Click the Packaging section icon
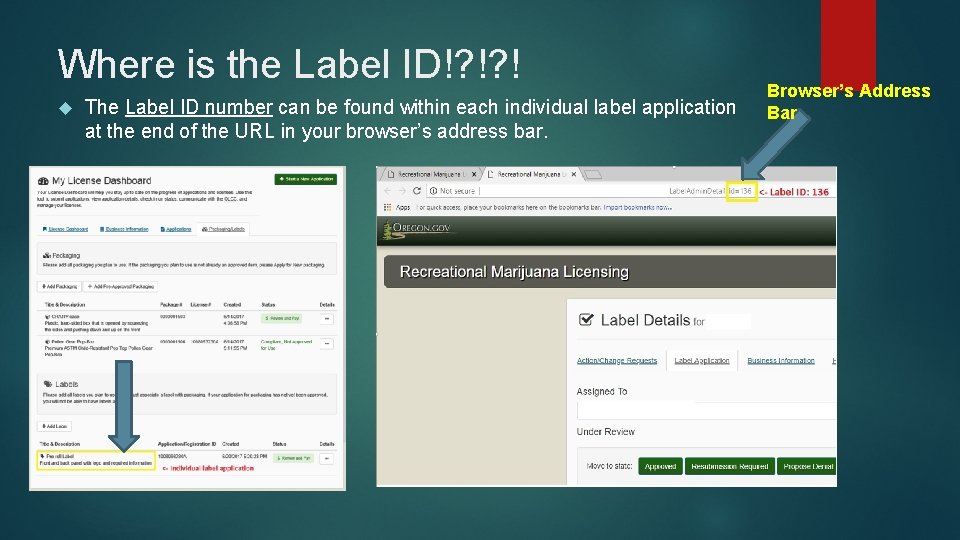 click(x=47, y=255)
